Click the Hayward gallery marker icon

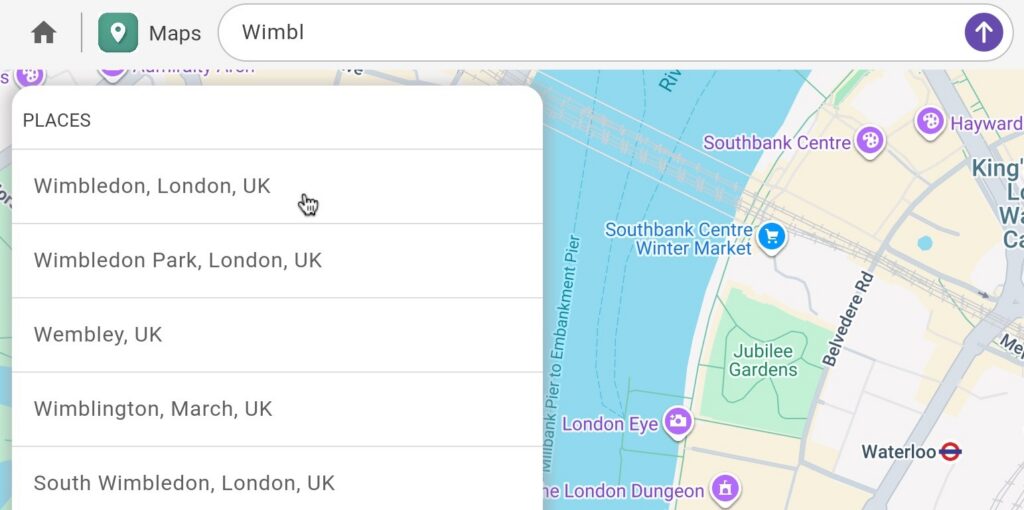[930, 122]
